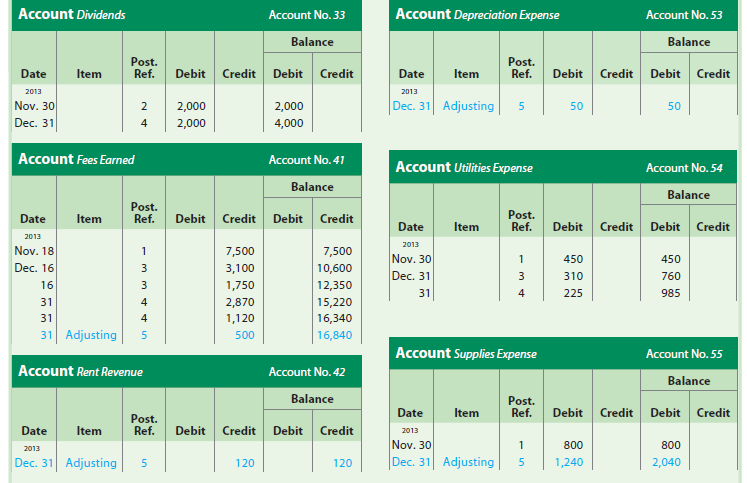The height and width of the screenshot is (483, 747).
Task: Click the Account Rent Revenue header
Action: (x=80, y=371)
